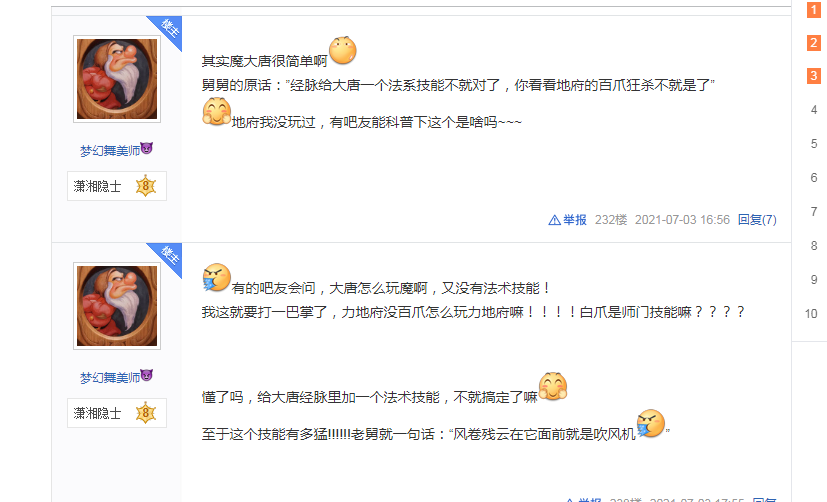
Task: Go to page 1 in side pager
Action: tap(813, 9)
